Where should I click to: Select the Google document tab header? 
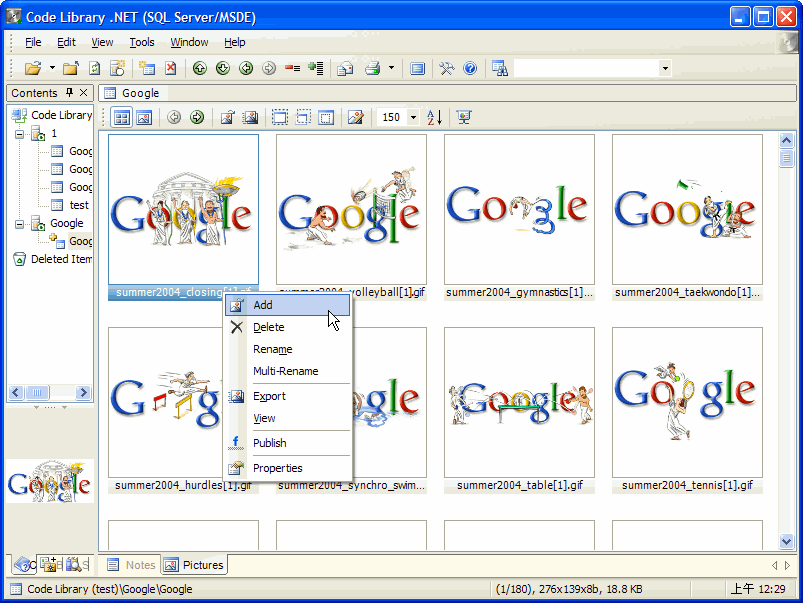pyautogui.click(x=133, y=93)
